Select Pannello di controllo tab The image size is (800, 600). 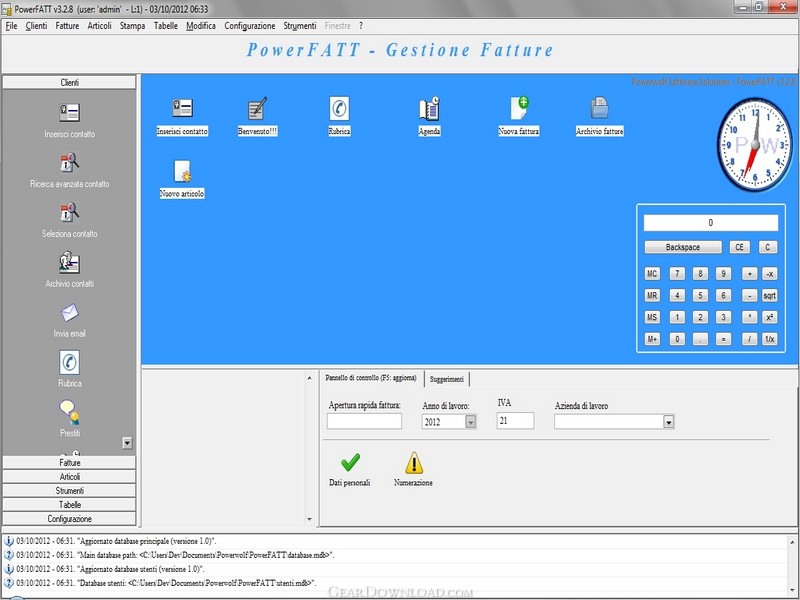tap(371, 378)
